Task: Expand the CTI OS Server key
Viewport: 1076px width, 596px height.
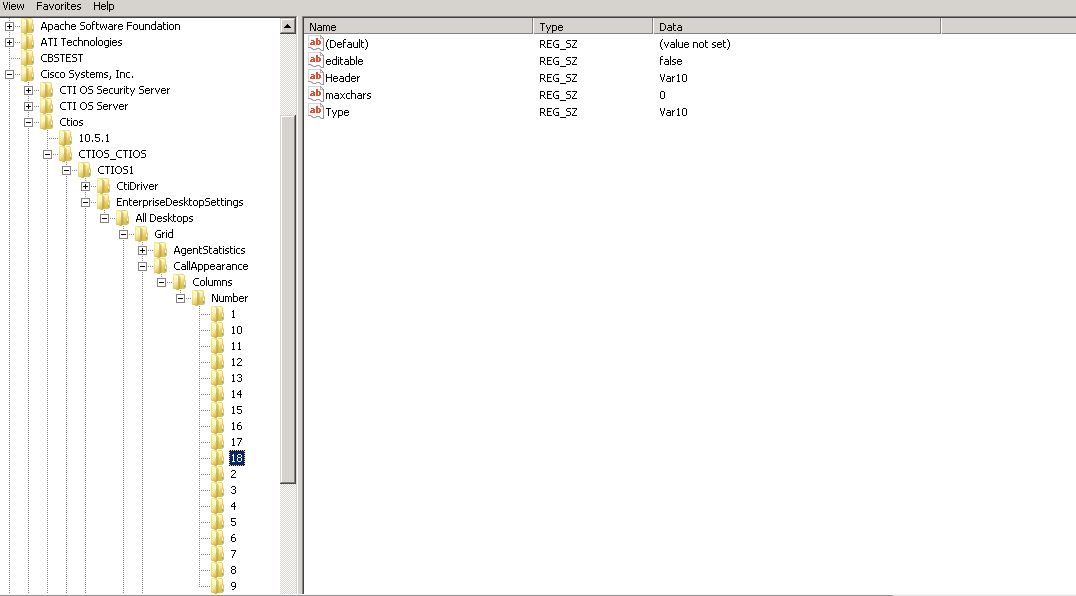Action: point(28,106)
